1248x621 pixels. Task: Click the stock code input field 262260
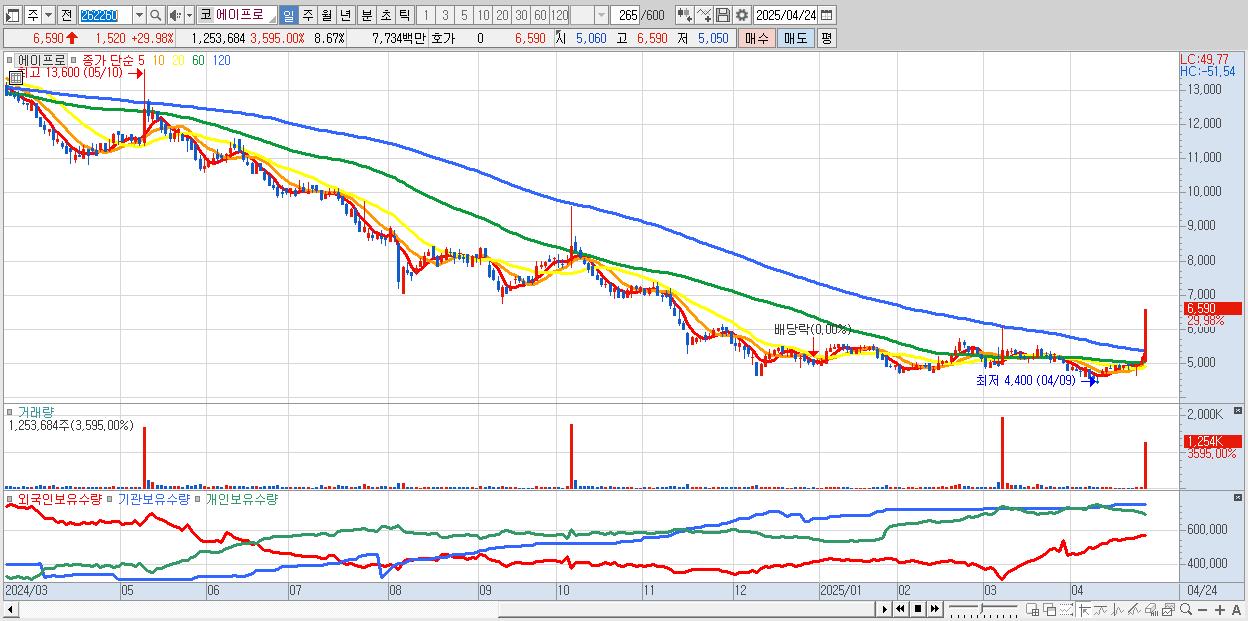click(105, 15)
